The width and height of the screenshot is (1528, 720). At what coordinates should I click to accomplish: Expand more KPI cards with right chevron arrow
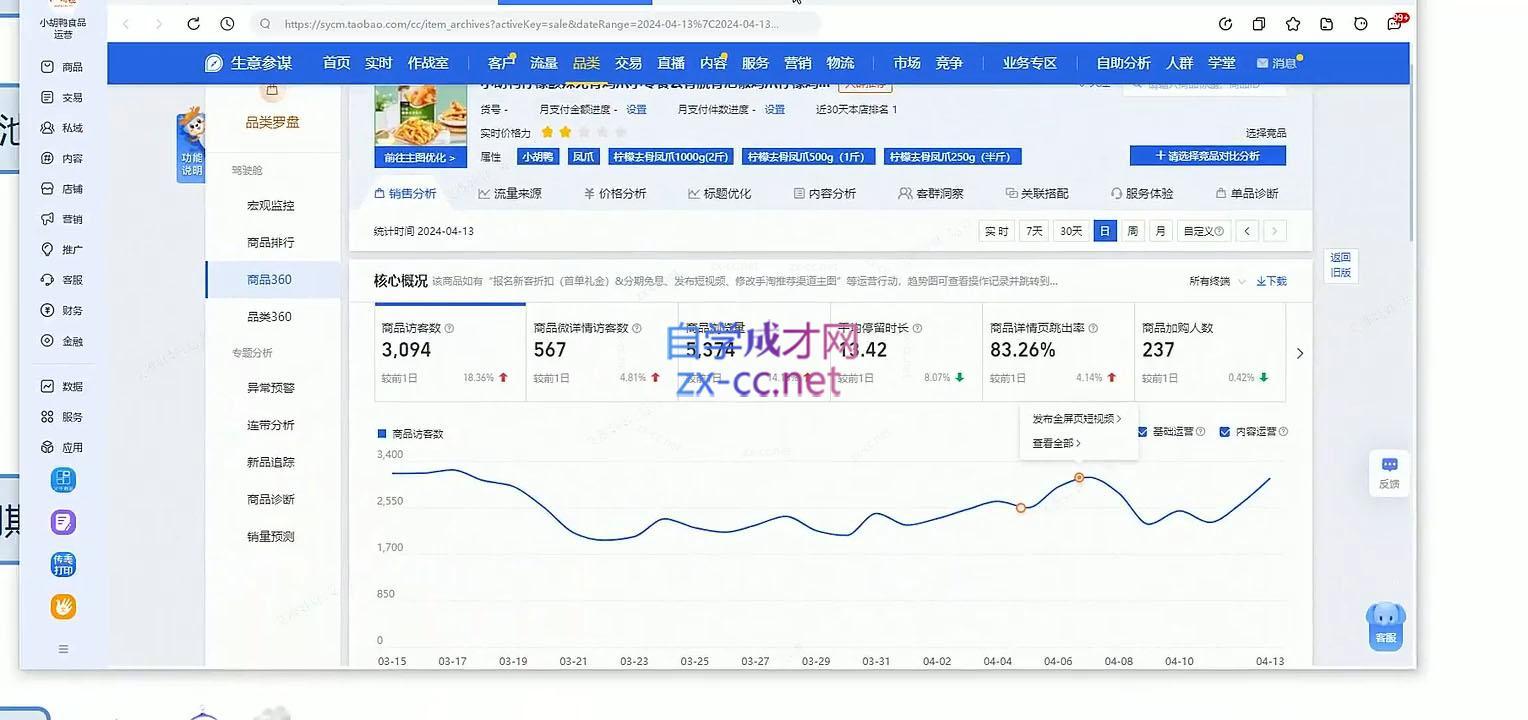1299,352
